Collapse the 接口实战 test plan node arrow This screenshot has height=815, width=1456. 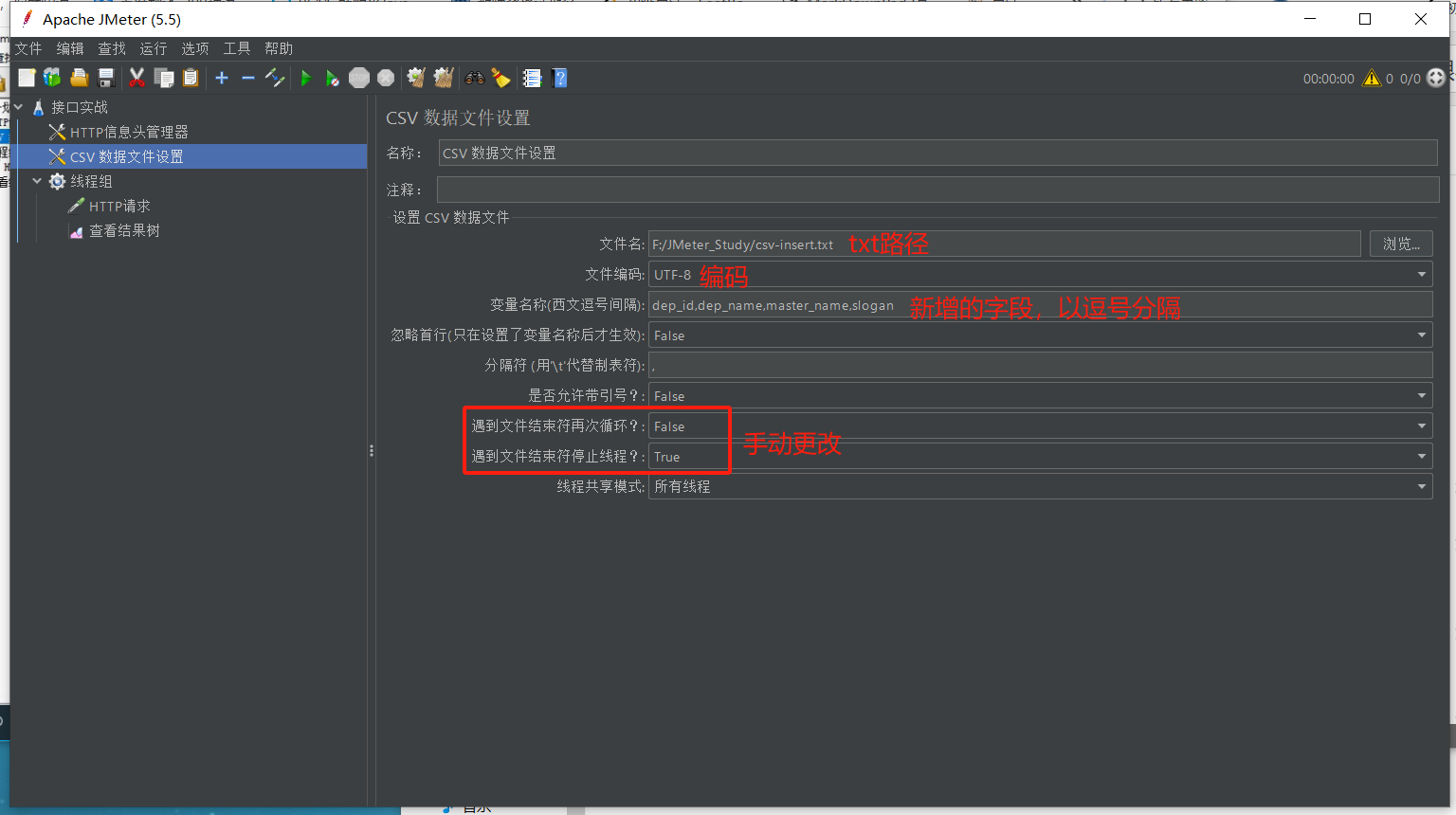coord(18,107)
